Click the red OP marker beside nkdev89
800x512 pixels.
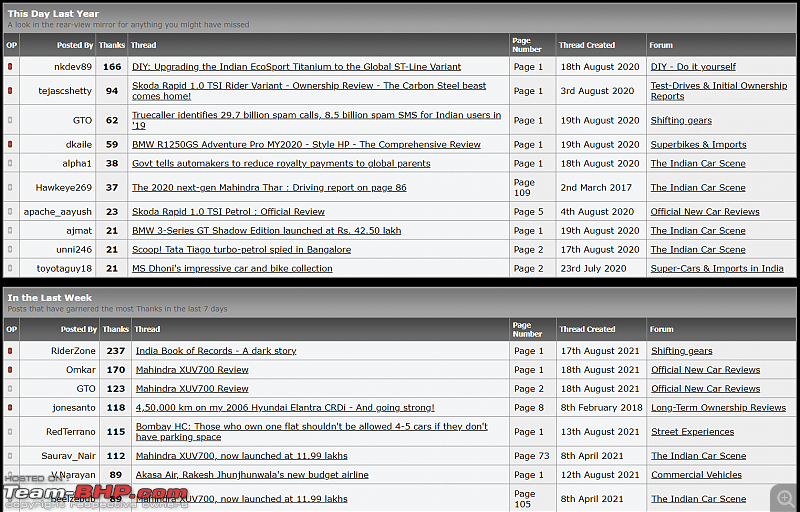pos(10,66)
